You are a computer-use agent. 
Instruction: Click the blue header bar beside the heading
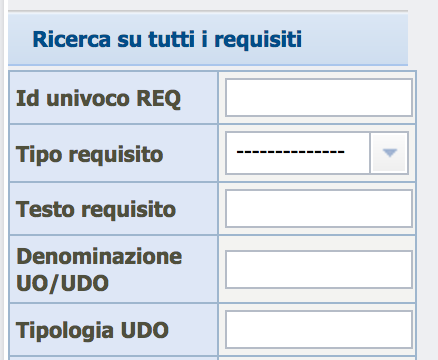click(355, 39)
